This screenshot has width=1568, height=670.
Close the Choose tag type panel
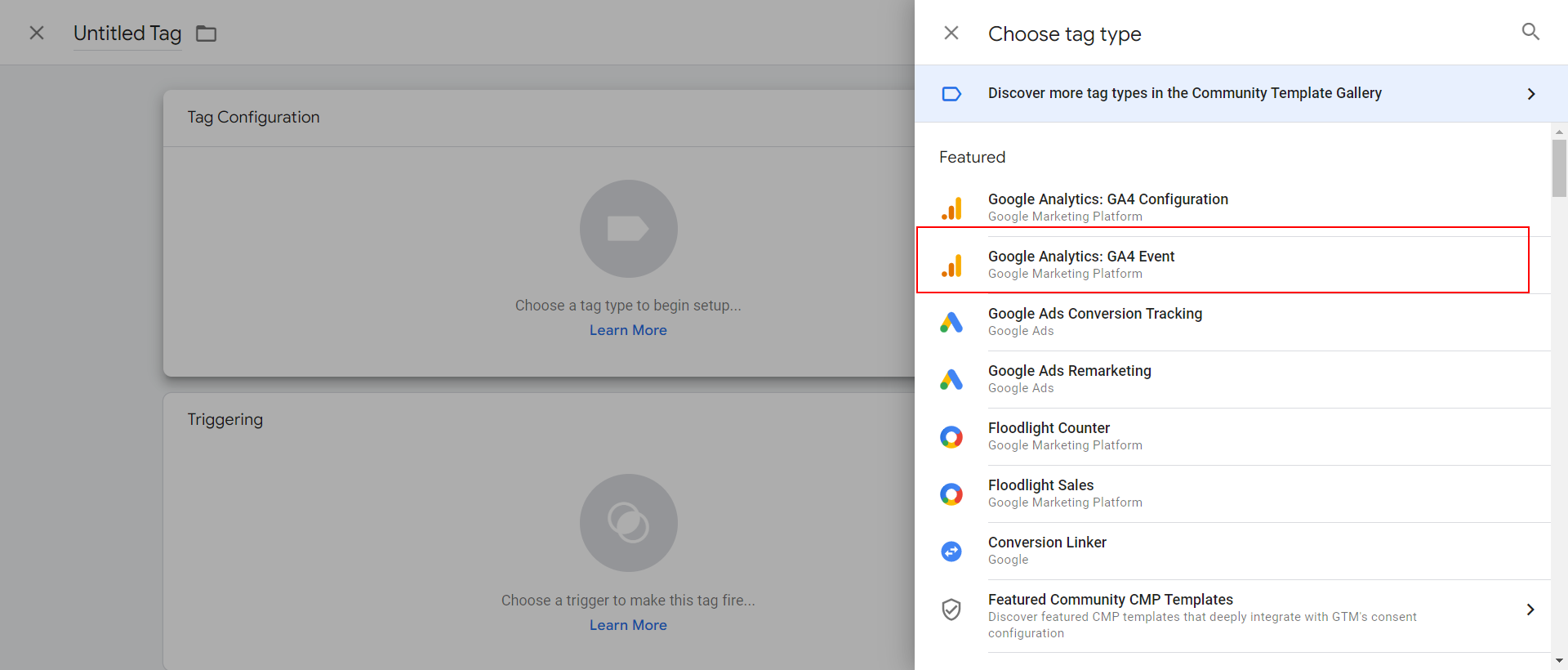[x=951, y=33]
